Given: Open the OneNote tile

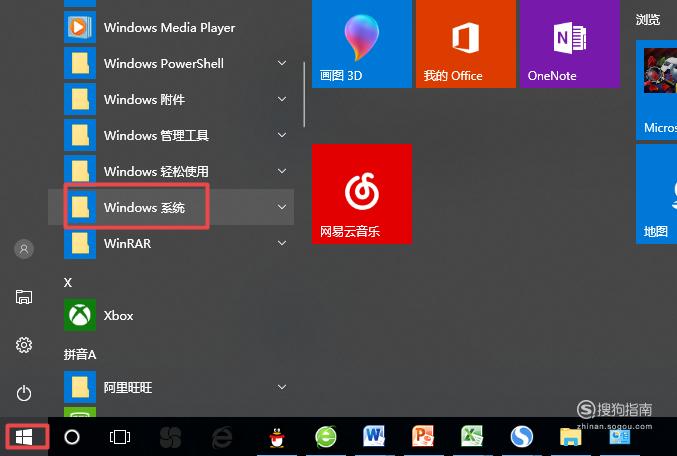Looking at the screenshot, I should [x=570, y=44].
